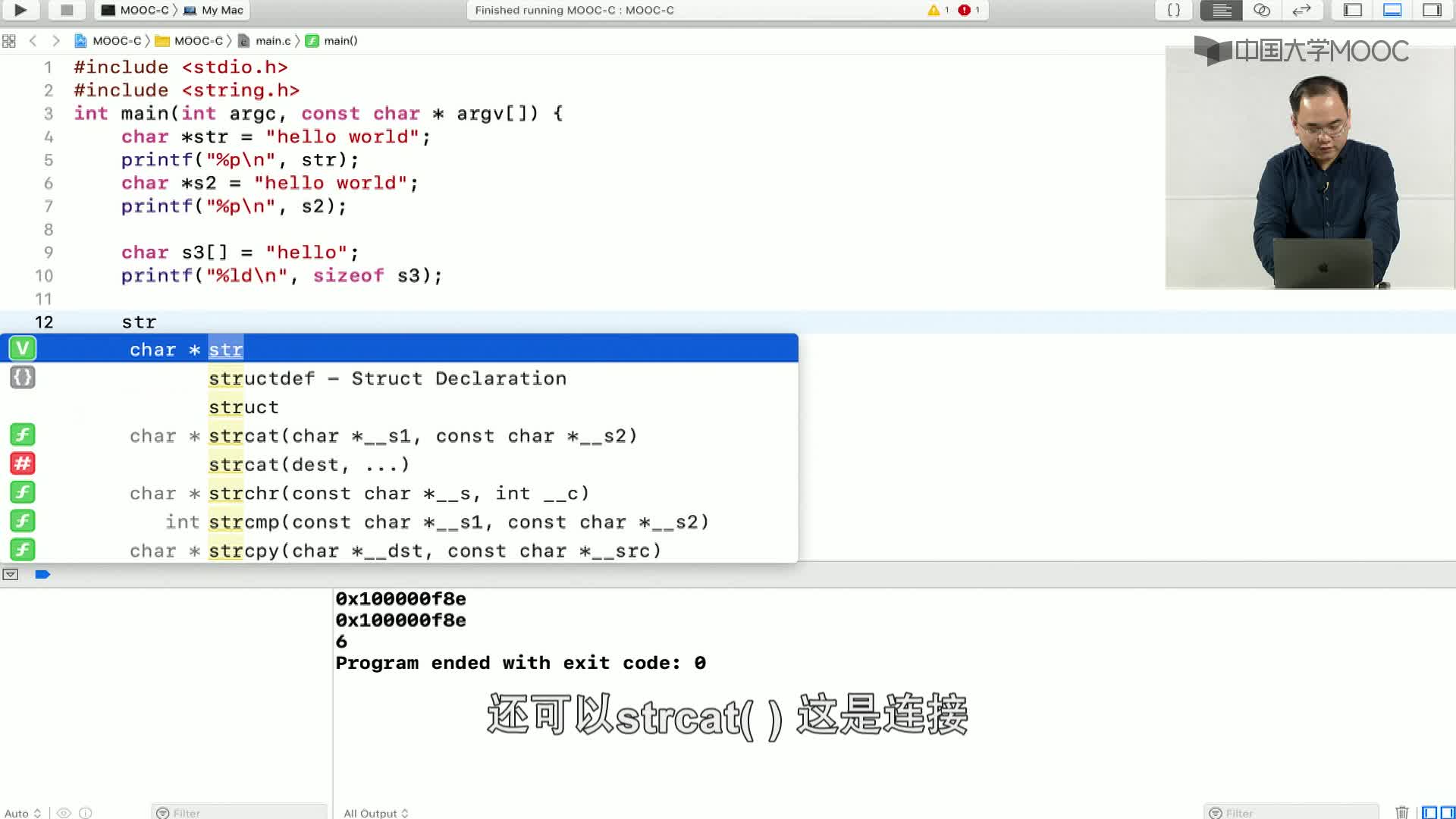
Task: Open the MOOC-C scheme selector
Action: [135, 10]
